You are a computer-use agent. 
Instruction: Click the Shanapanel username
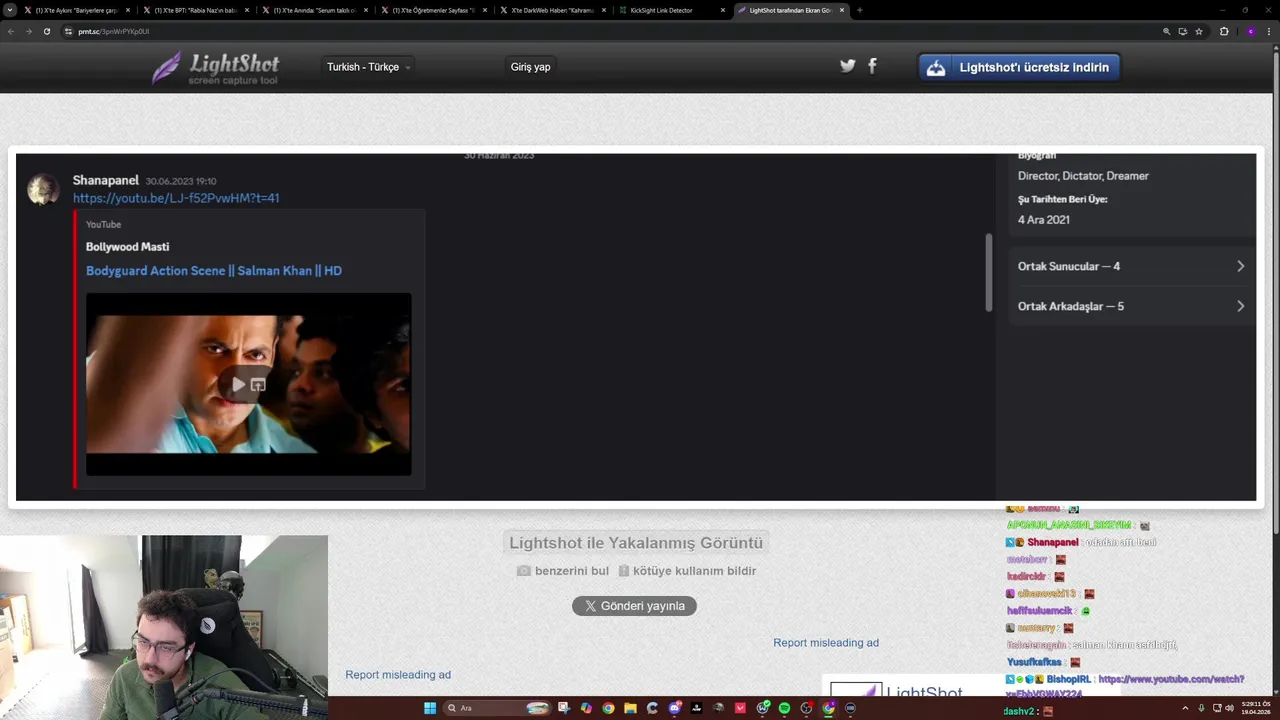tap(106, 180)
